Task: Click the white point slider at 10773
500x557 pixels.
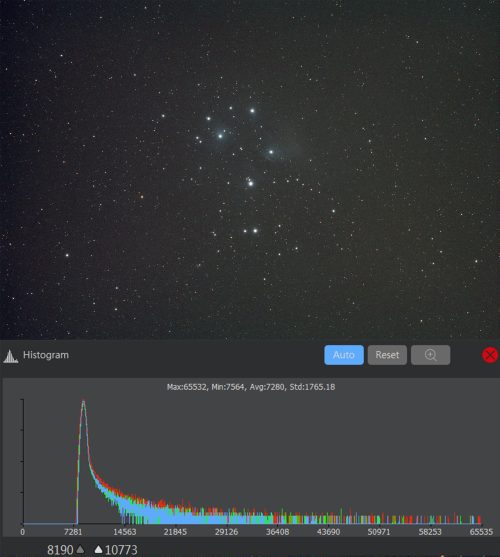Action: pyautogui.click(x=98, y=550)
